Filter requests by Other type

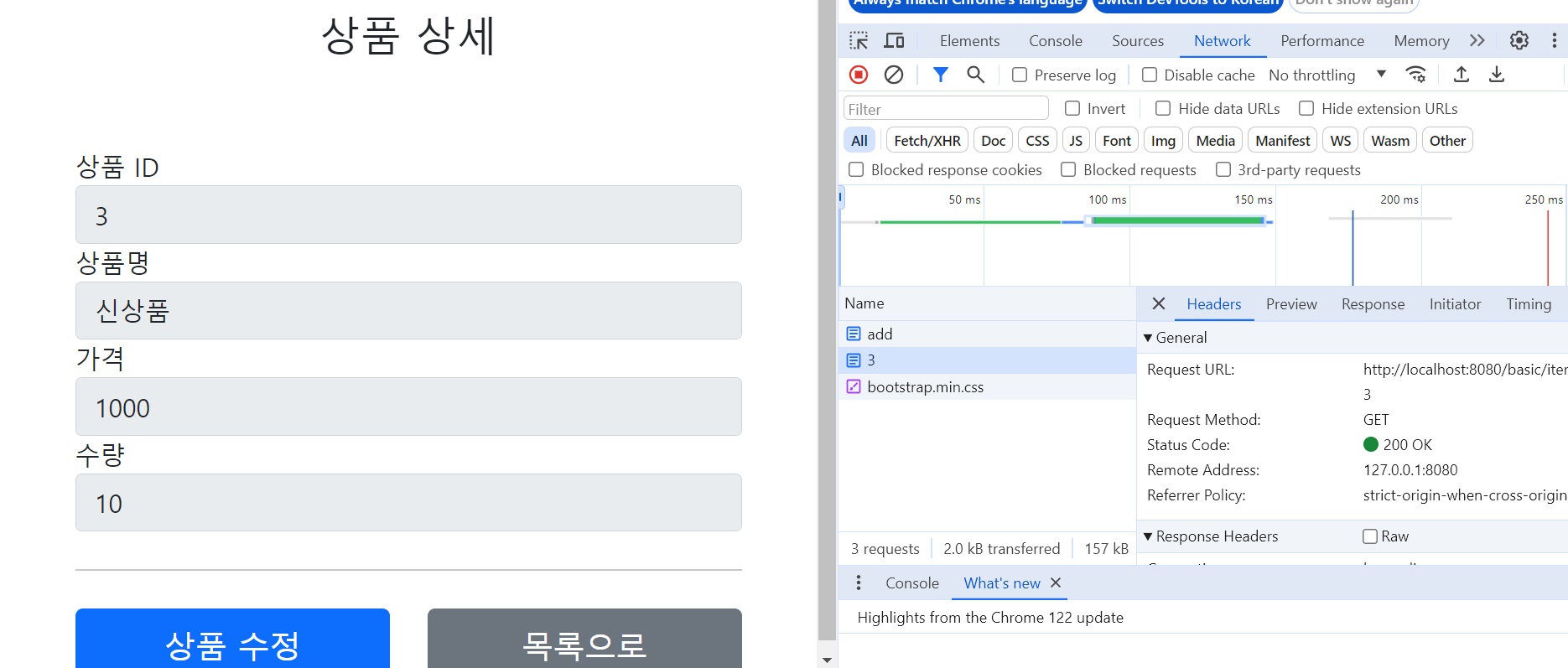tap(1447, 140)
